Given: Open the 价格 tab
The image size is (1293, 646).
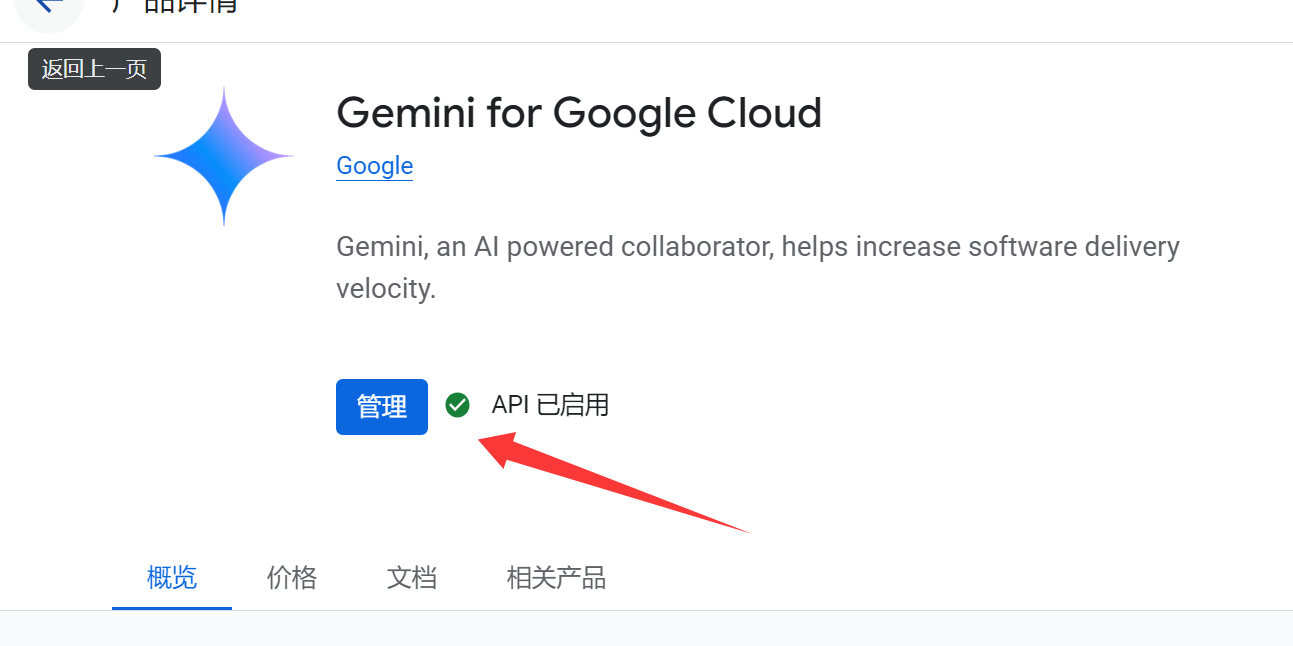Looking at the screenshot, I should pos(292,578).
